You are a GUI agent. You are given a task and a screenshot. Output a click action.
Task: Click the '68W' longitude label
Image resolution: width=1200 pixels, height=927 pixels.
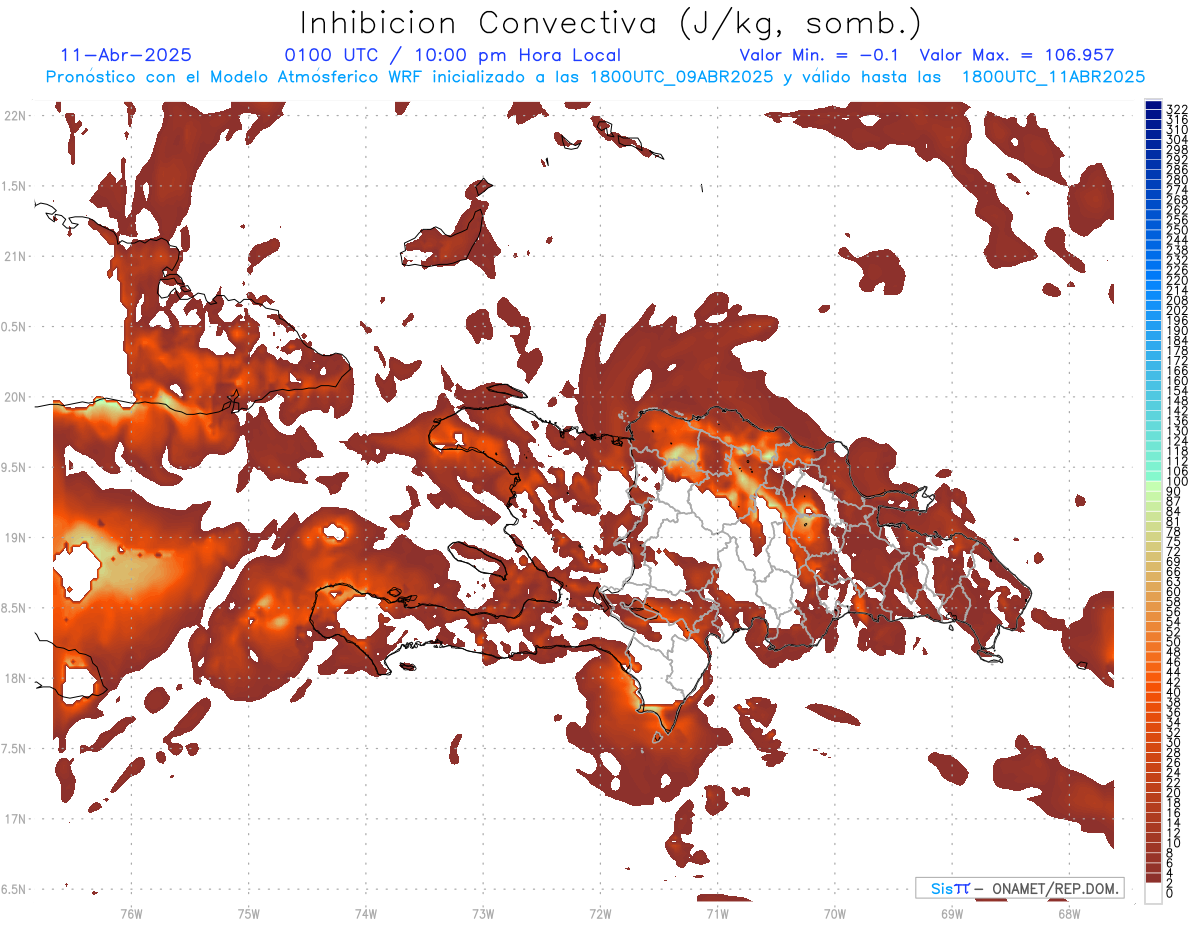(1069, 912)
